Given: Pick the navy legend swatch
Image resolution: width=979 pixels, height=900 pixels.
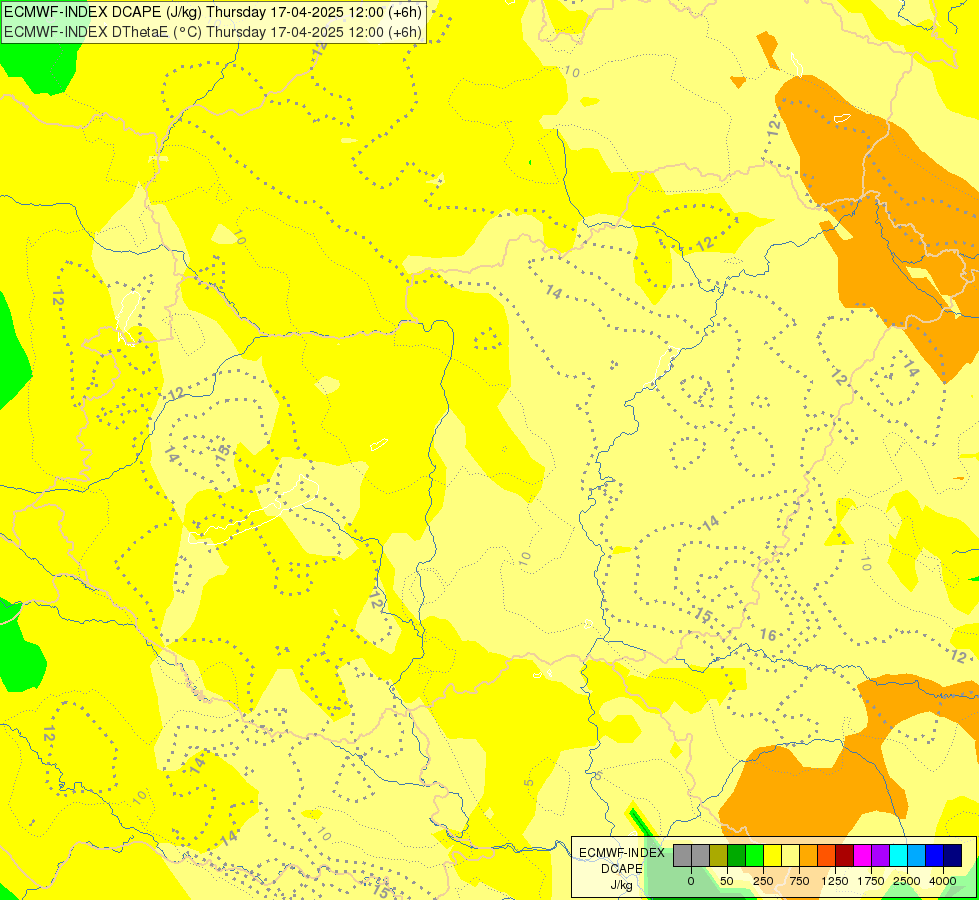Looking at the screenshot, I should click(x=953, y=856).
